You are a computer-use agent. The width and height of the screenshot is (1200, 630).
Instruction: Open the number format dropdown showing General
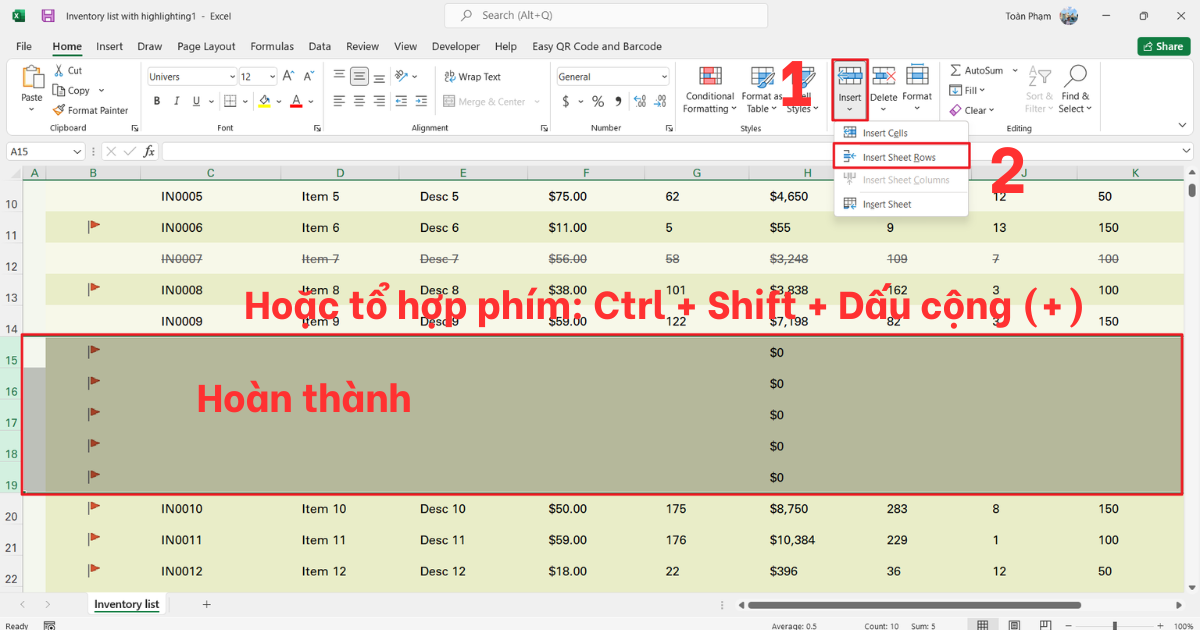coord(664,77)
